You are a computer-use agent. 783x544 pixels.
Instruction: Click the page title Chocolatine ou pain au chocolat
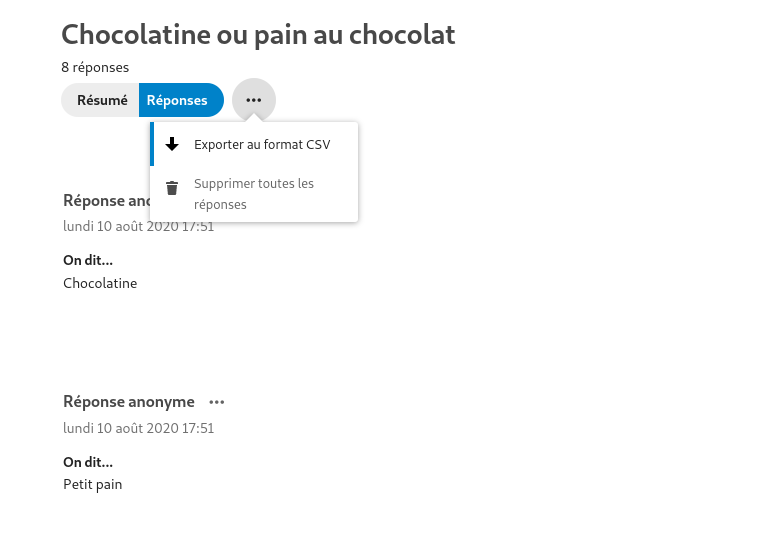(x=258, y=34)
